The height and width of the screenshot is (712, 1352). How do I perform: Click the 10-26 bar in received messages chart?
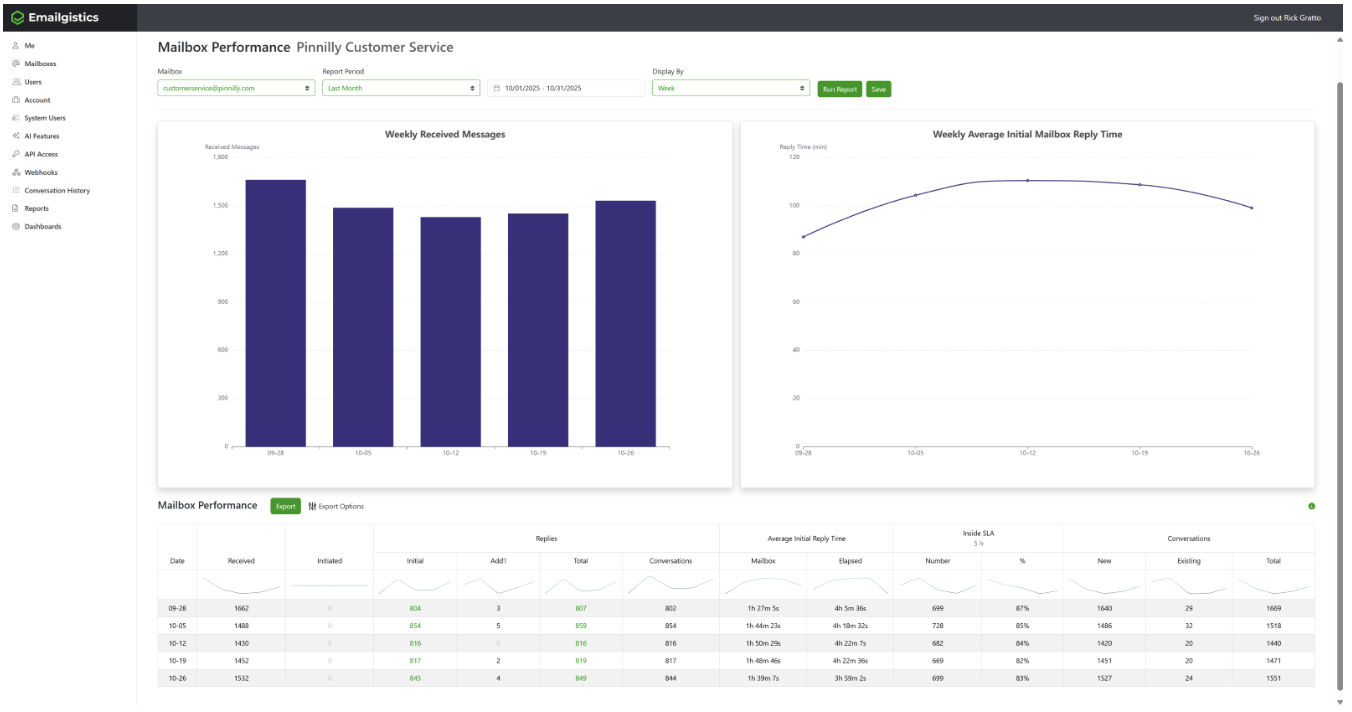(x=626, y=324)
